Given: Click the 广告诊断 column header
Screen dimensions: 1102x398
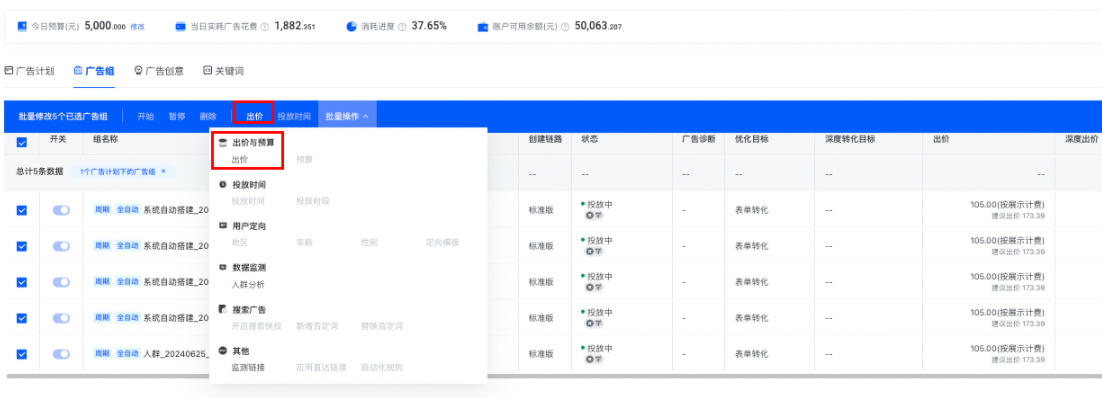Looking at the screenshot, I should click(699, 139).
